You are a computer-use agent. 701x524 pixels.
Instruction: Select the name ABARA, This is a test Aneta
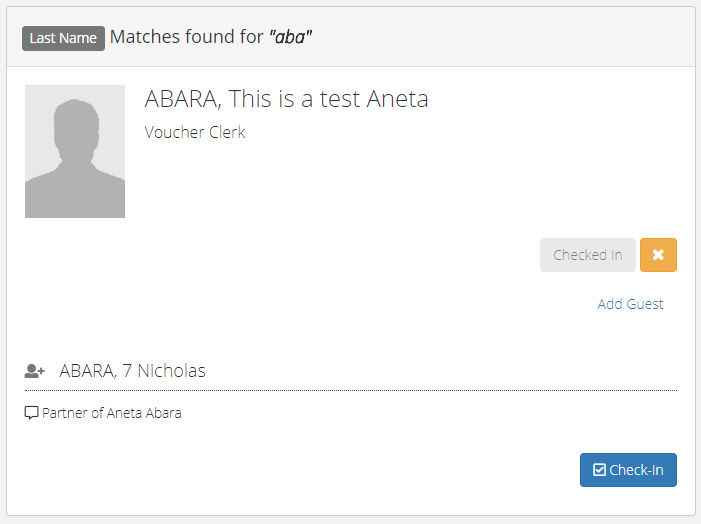pos(286,99)
